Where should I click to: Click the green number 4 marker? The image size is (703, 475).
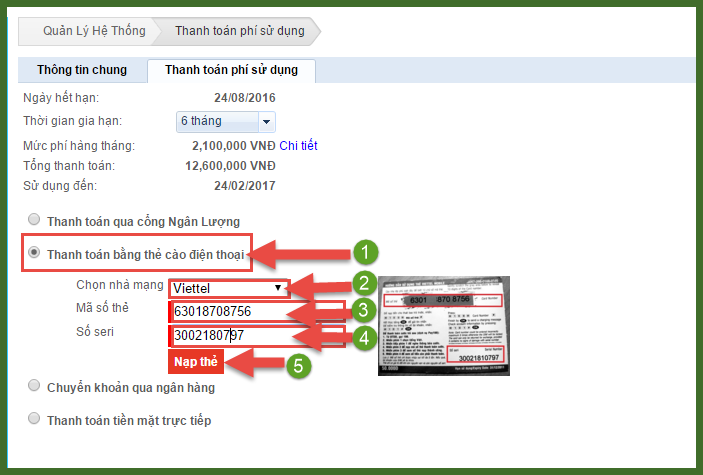(x=366, y=337)
